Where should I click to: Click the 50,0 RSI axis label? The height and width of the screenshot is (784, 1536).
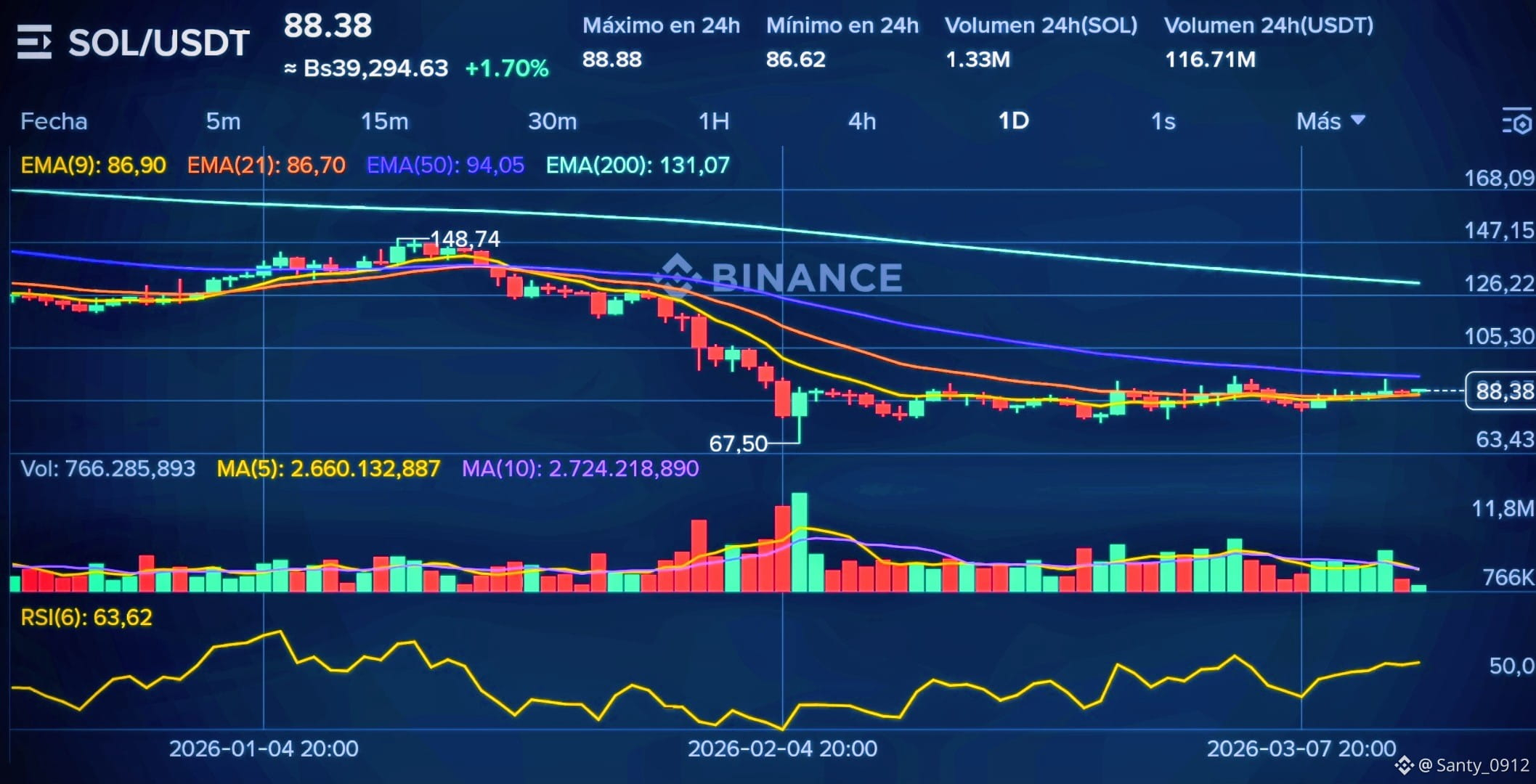click(1511, 666)
